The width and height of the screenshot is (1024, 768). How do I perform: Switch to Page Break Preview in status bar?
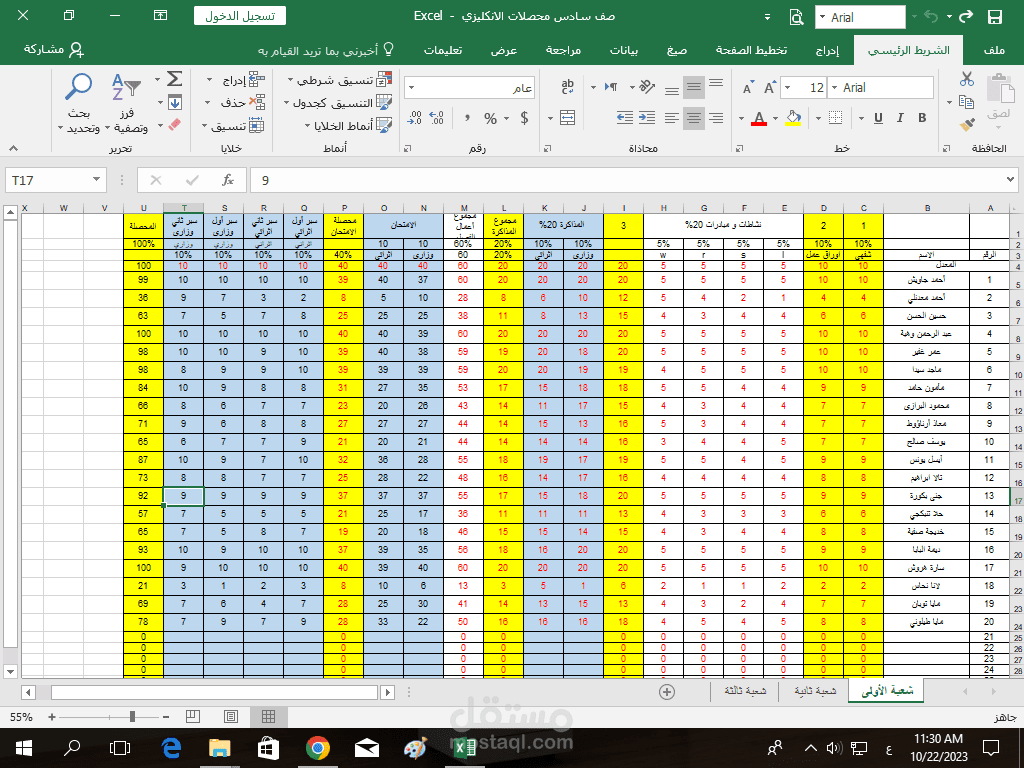pos(193,716)
